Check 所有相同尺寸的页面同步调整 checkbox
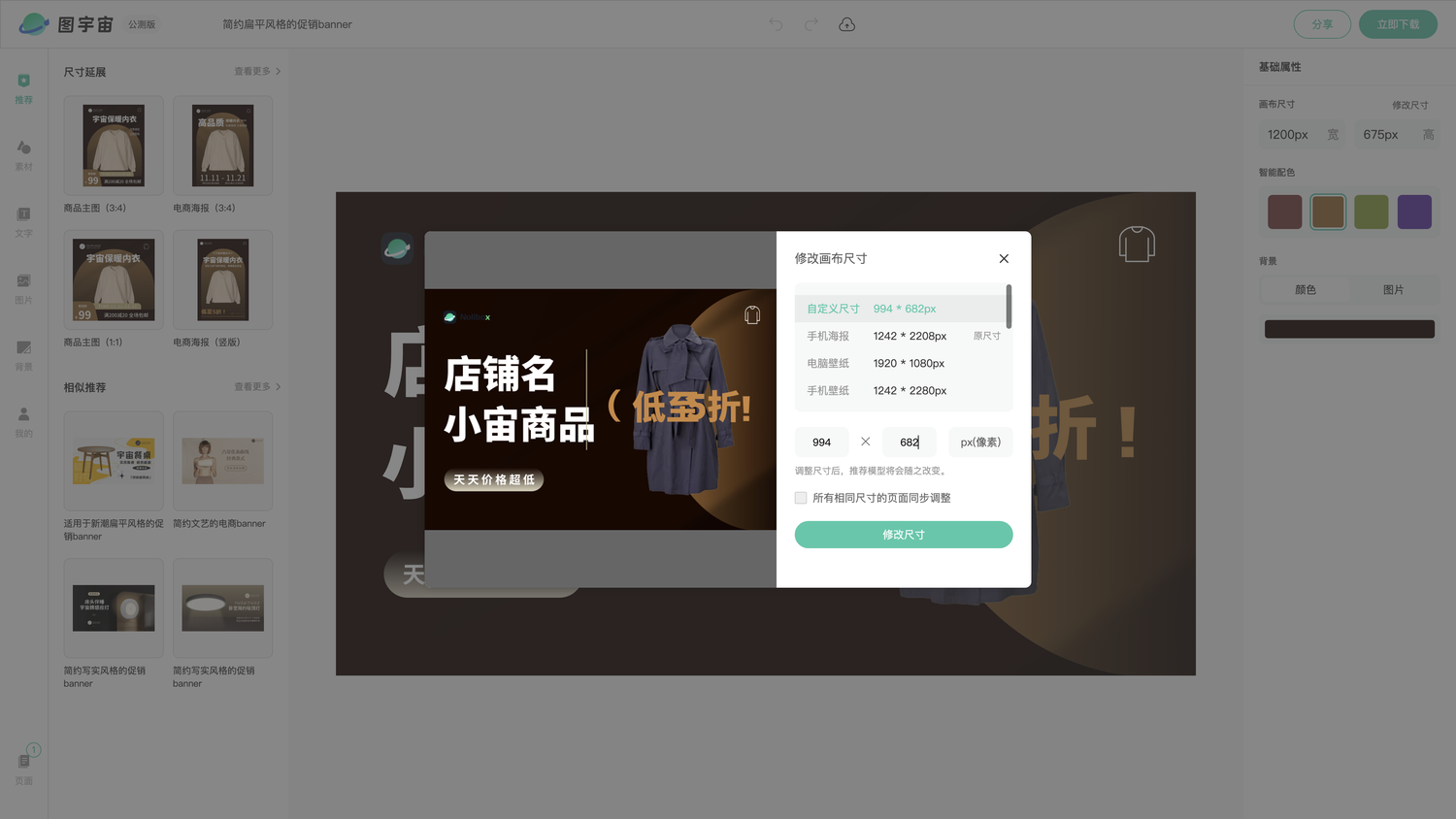The image size is (1456, 819). (x=801, y=498)
